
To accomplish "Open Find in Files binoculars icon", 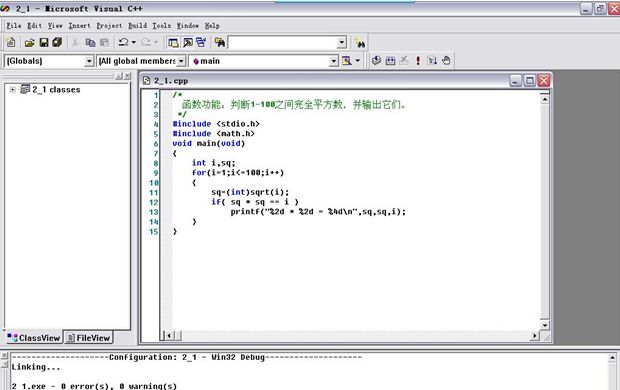I will (x=220, y=42).
